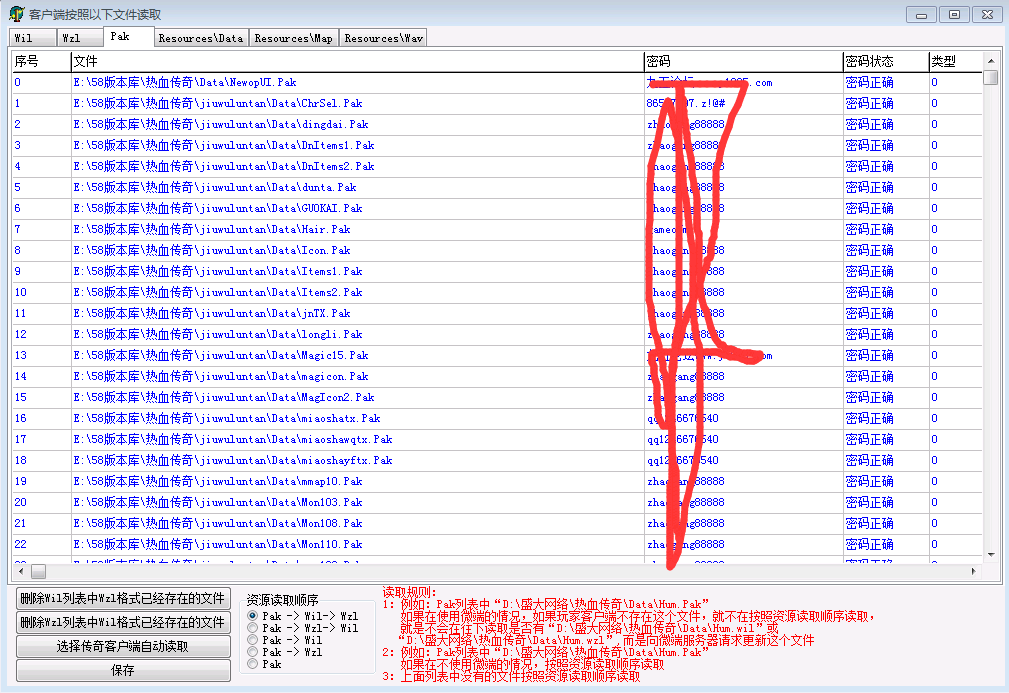1009x693 pixels.
Task: Click 选择传奇客户端自动读取 button
Action: point(123,646)
